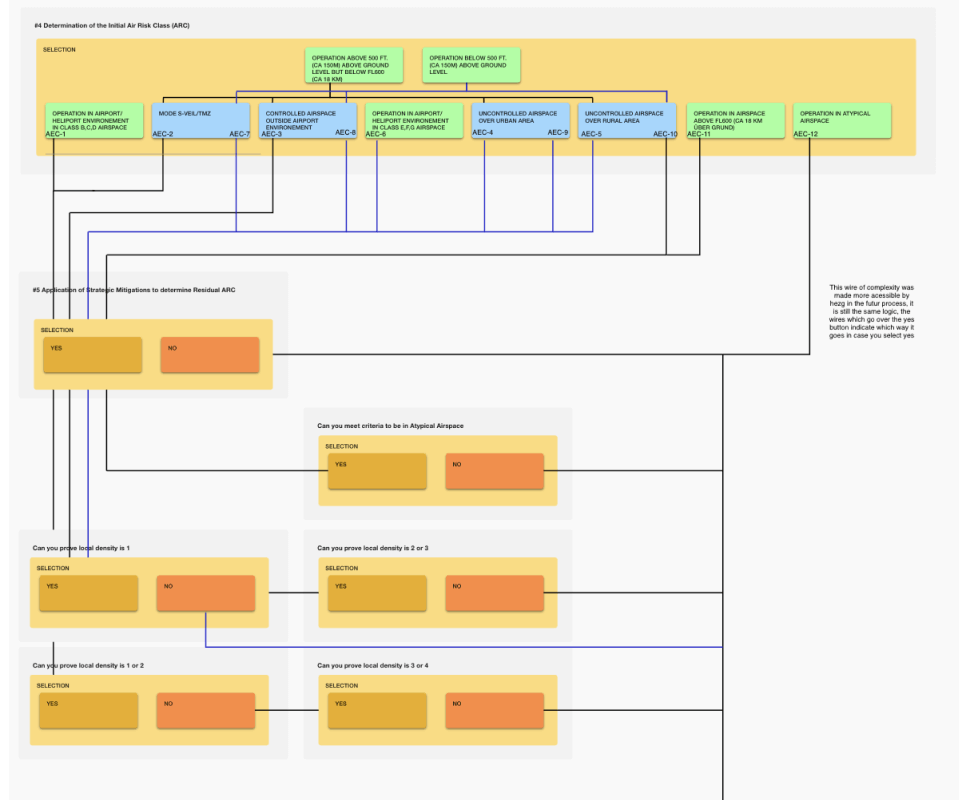Click the 'Can you prove local density is 1' heading
This screenshot has height=800, width=970.
81,548
